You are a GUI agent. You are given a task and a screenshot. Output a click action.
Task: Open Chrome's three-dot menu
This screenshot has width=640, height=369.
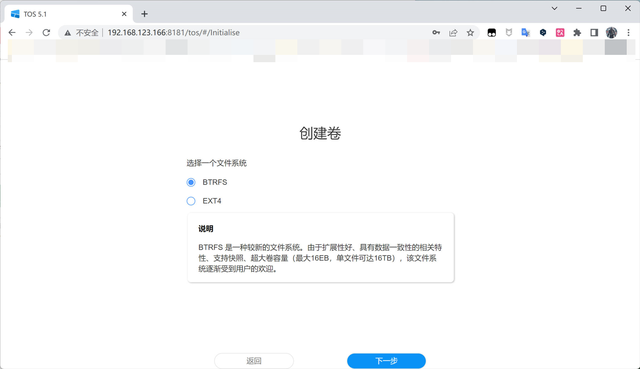pyautogui.click(x=628, y=33)
